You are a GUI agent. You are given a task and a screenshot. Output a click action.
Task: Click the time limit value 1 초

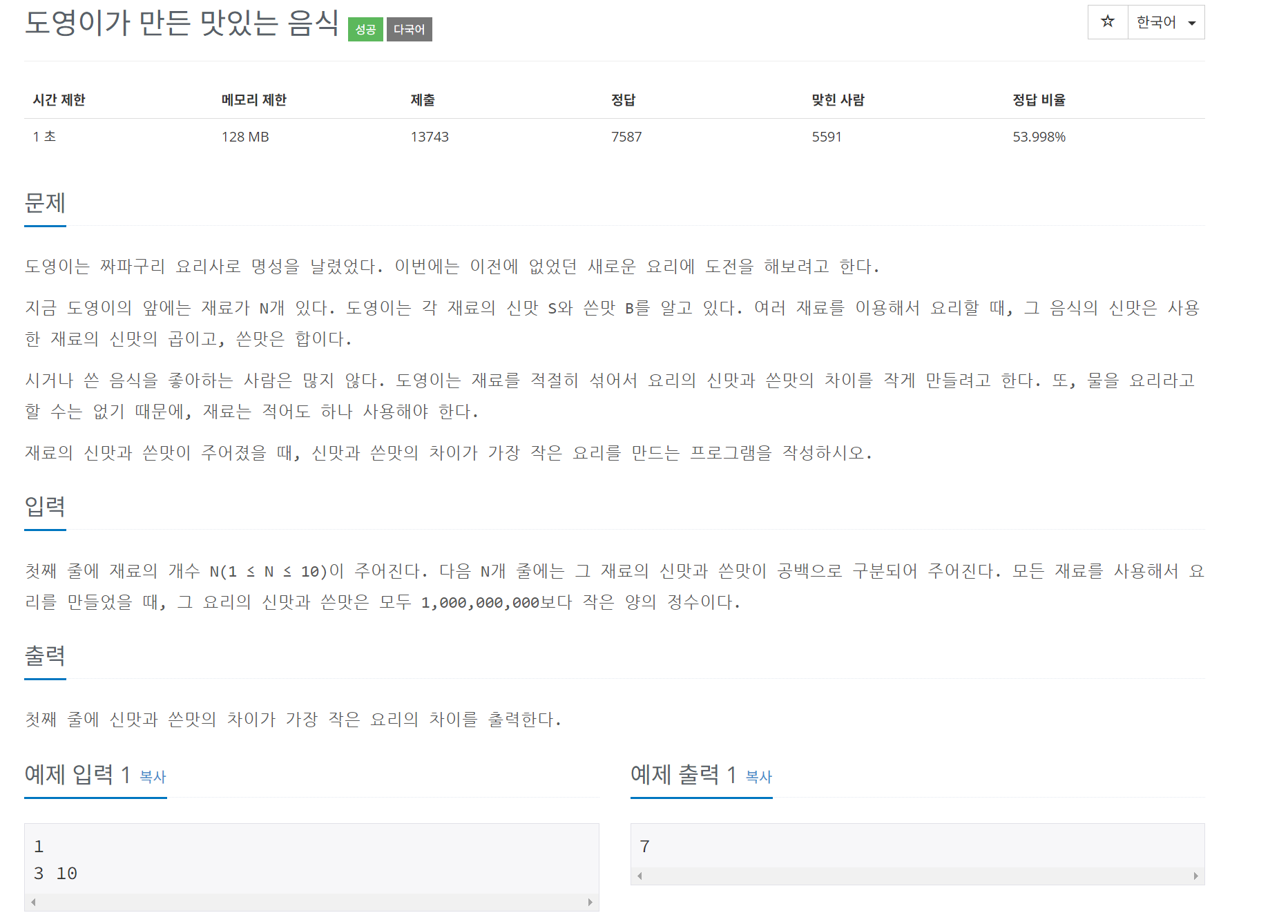click(44, 137)
